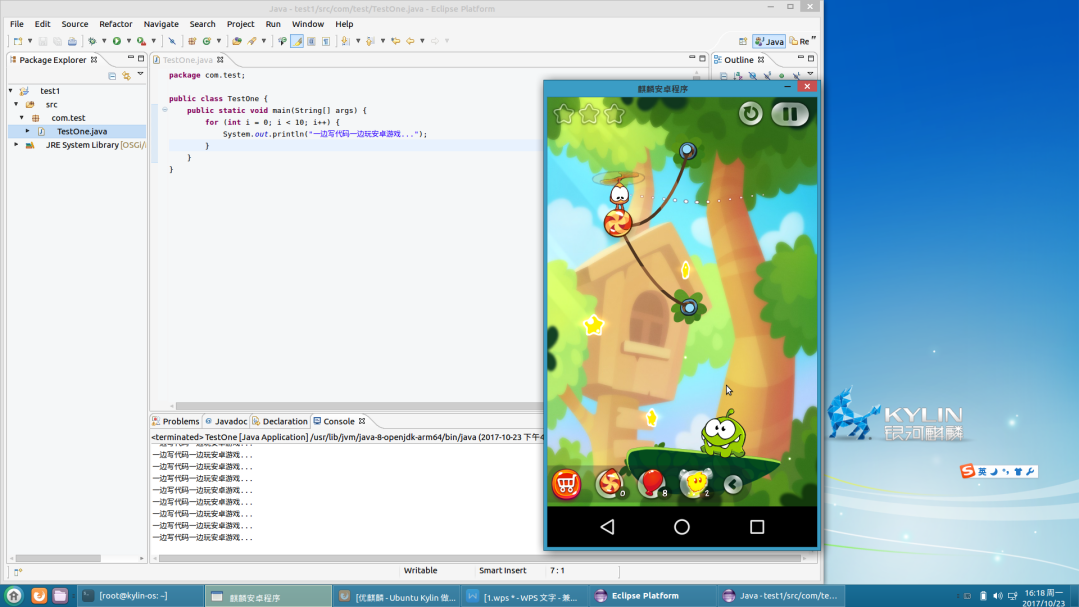
Task: Expand the JRE System Library node
Action: [x=16, y=145]
